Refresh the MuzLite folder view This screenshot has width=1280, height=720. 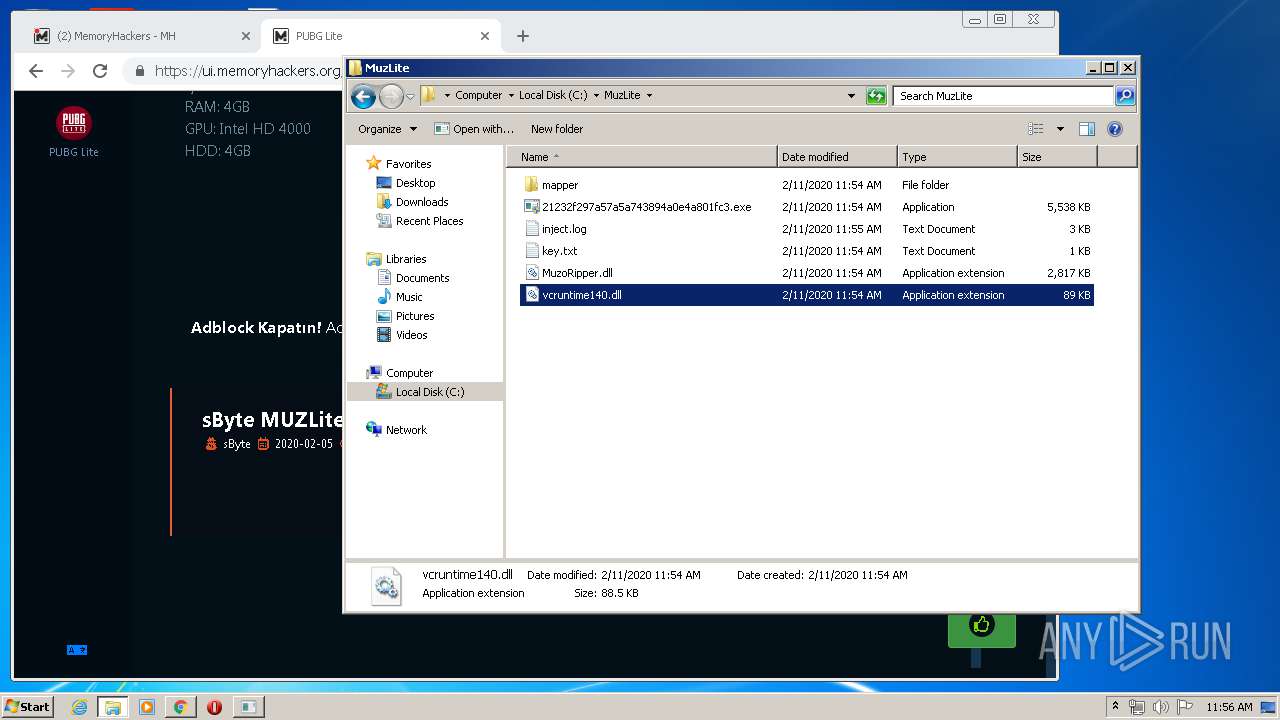[x=876, y=96]
